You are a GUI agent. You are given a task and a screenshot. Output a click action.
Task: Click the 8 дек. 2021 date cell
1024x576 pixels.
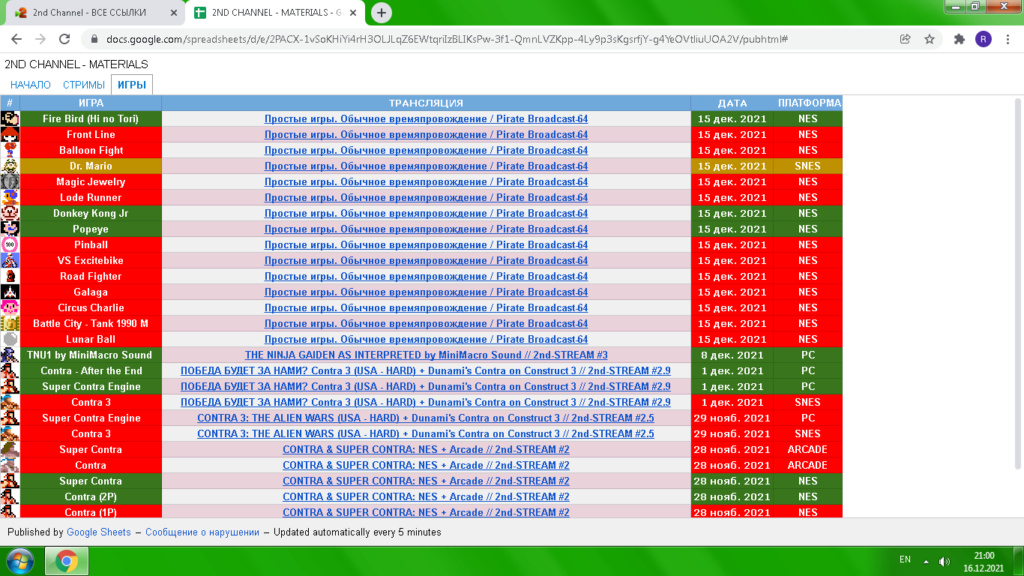click(732, 355)
